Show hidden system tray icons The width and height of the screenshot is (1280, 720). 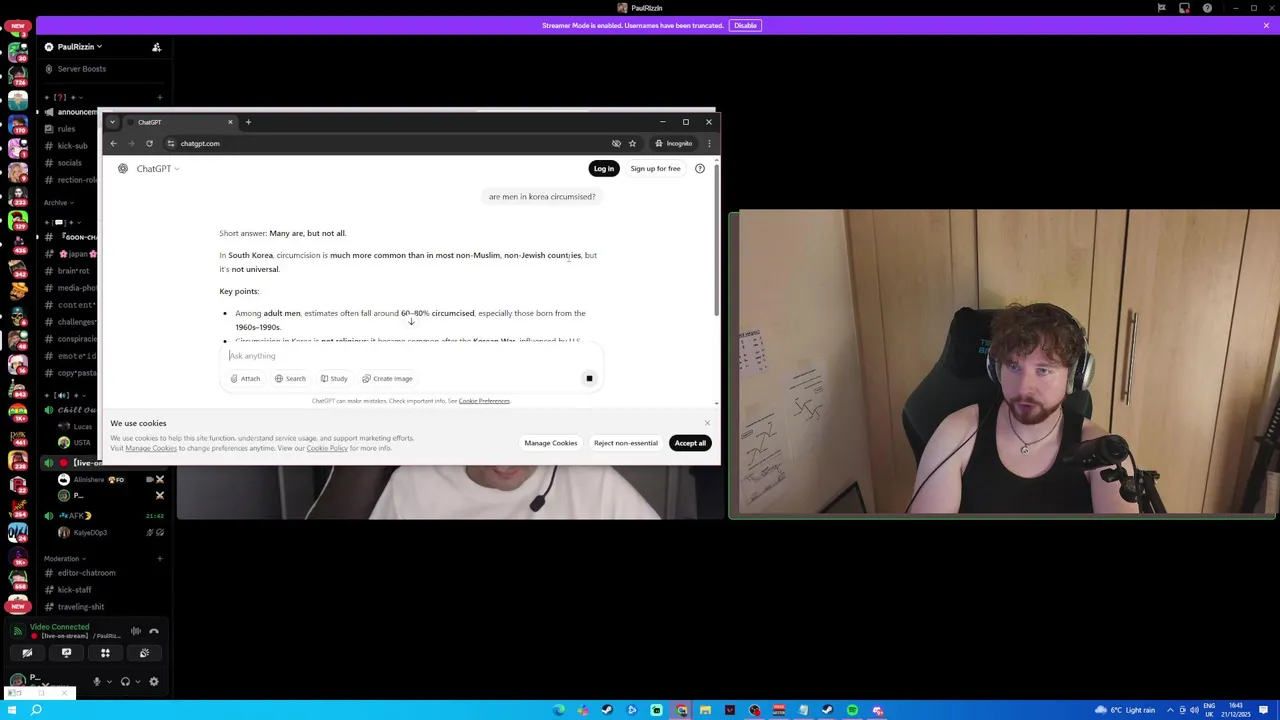click(1168, 710)
